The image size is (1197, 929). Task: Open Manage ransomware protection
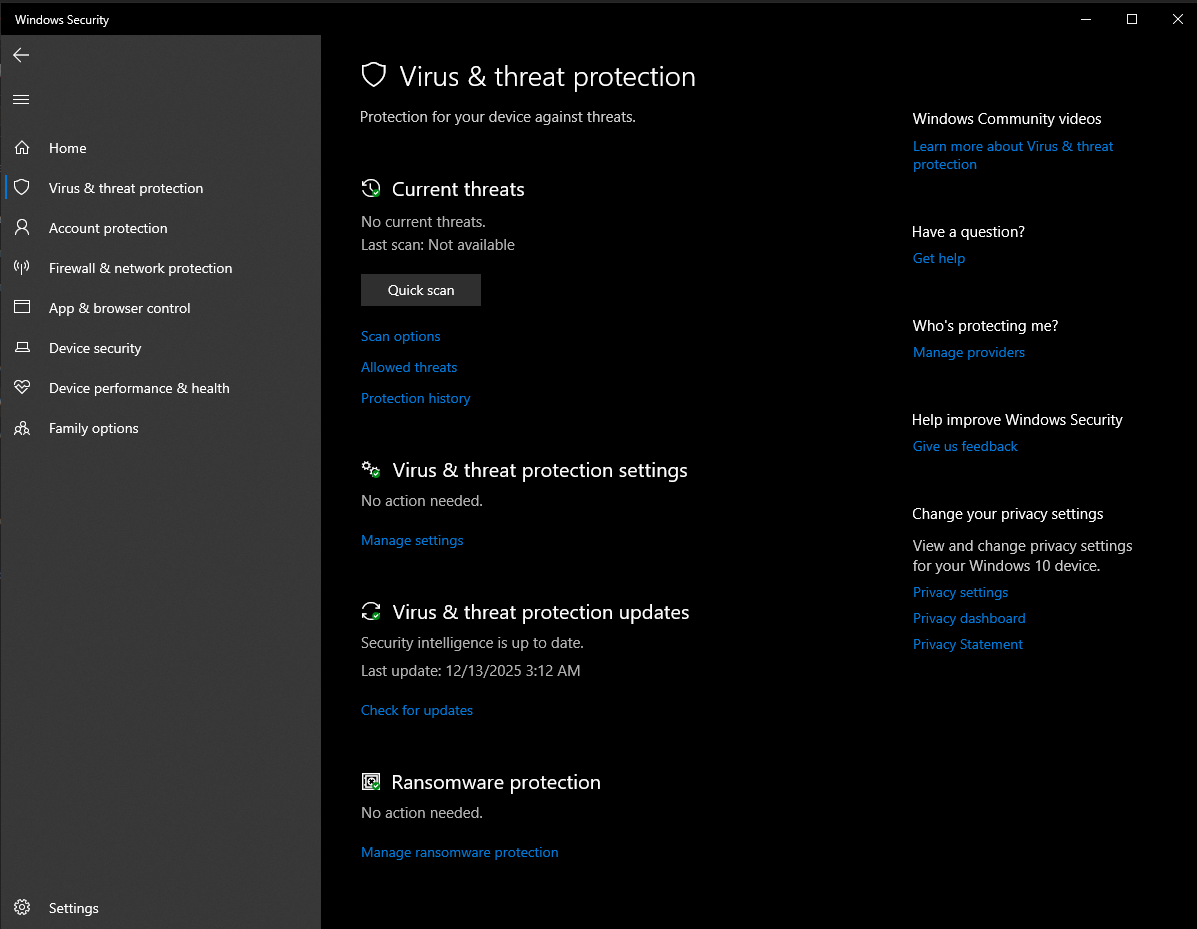pyautogui.click(x=459, y=852)
